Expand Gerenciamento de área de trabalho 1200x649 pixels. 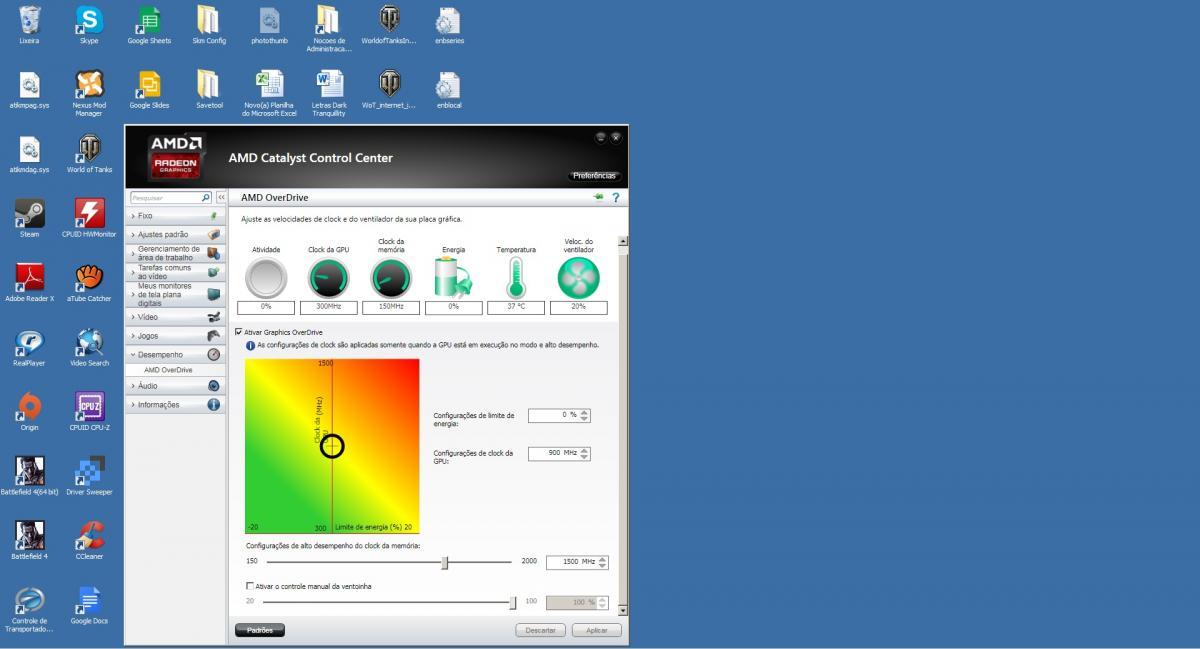[x=176, y=253]
